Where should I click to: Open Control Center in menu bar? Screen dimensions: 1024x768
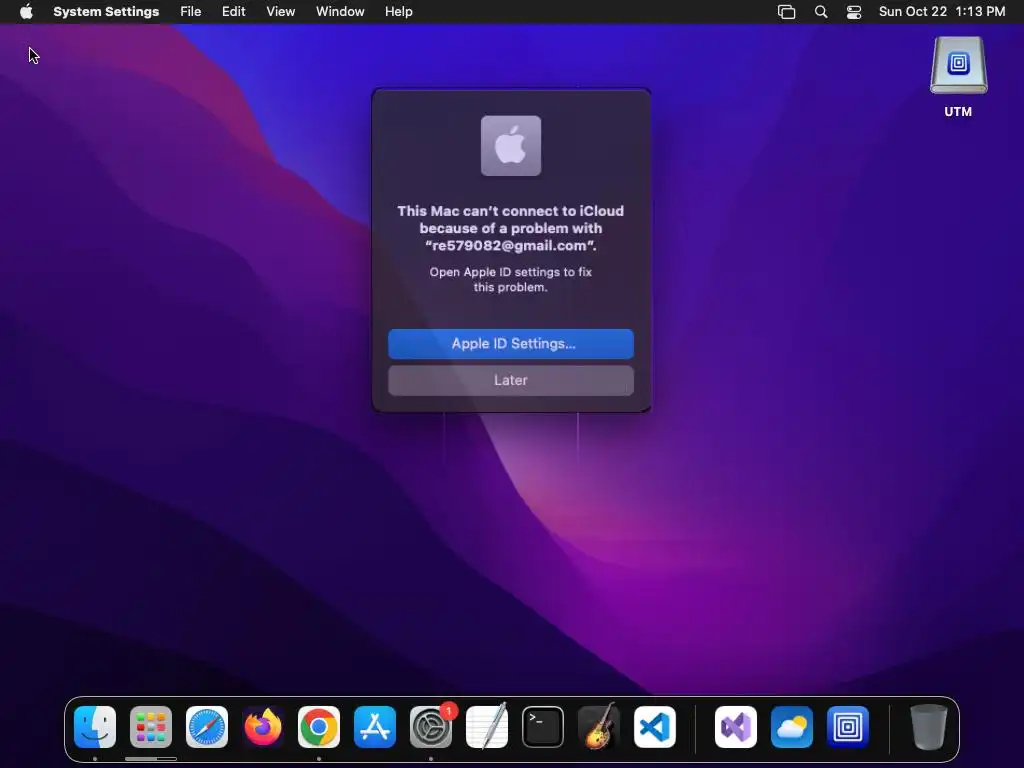pos(854,12)
